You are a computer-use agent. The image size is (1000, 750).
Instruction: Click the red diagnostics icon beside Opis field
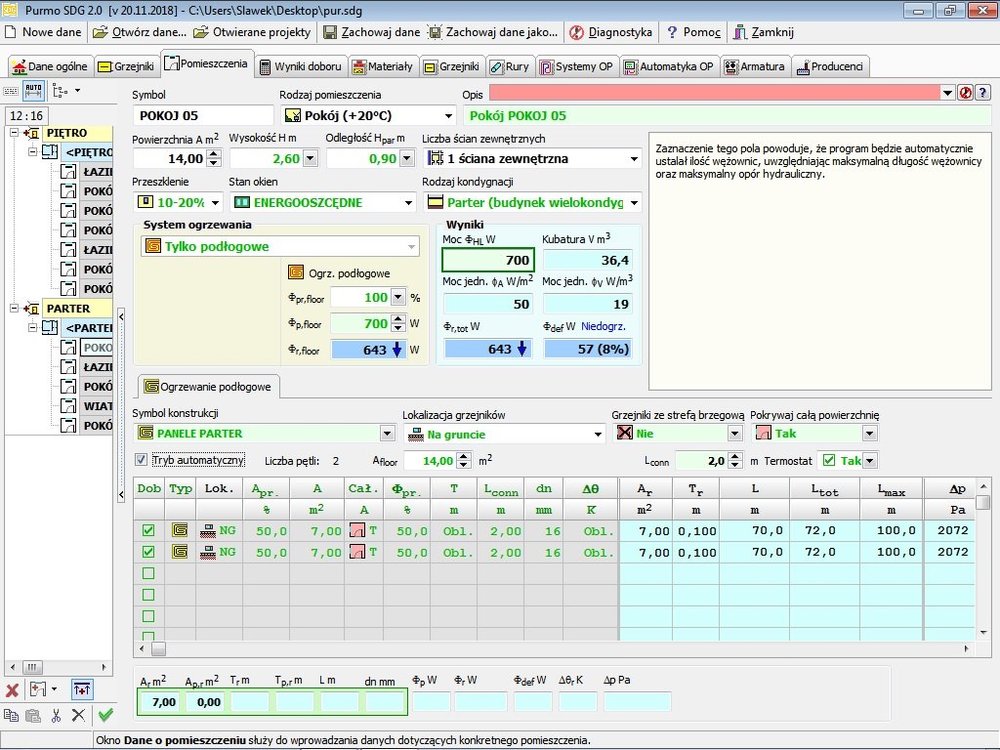point(966,91)
